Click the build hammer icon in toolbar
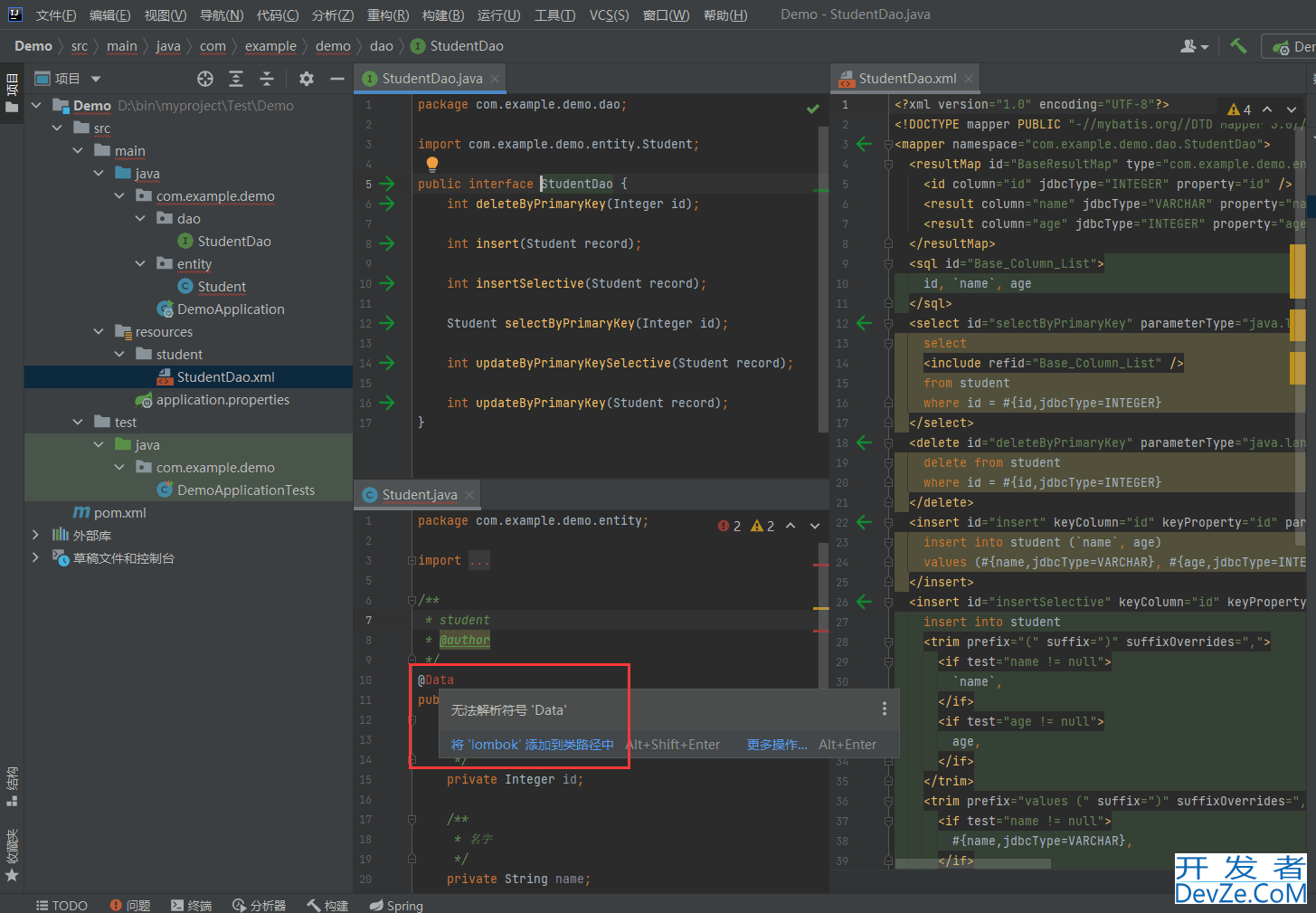The image size is (1316, 913). click(x=1238, y=45)
